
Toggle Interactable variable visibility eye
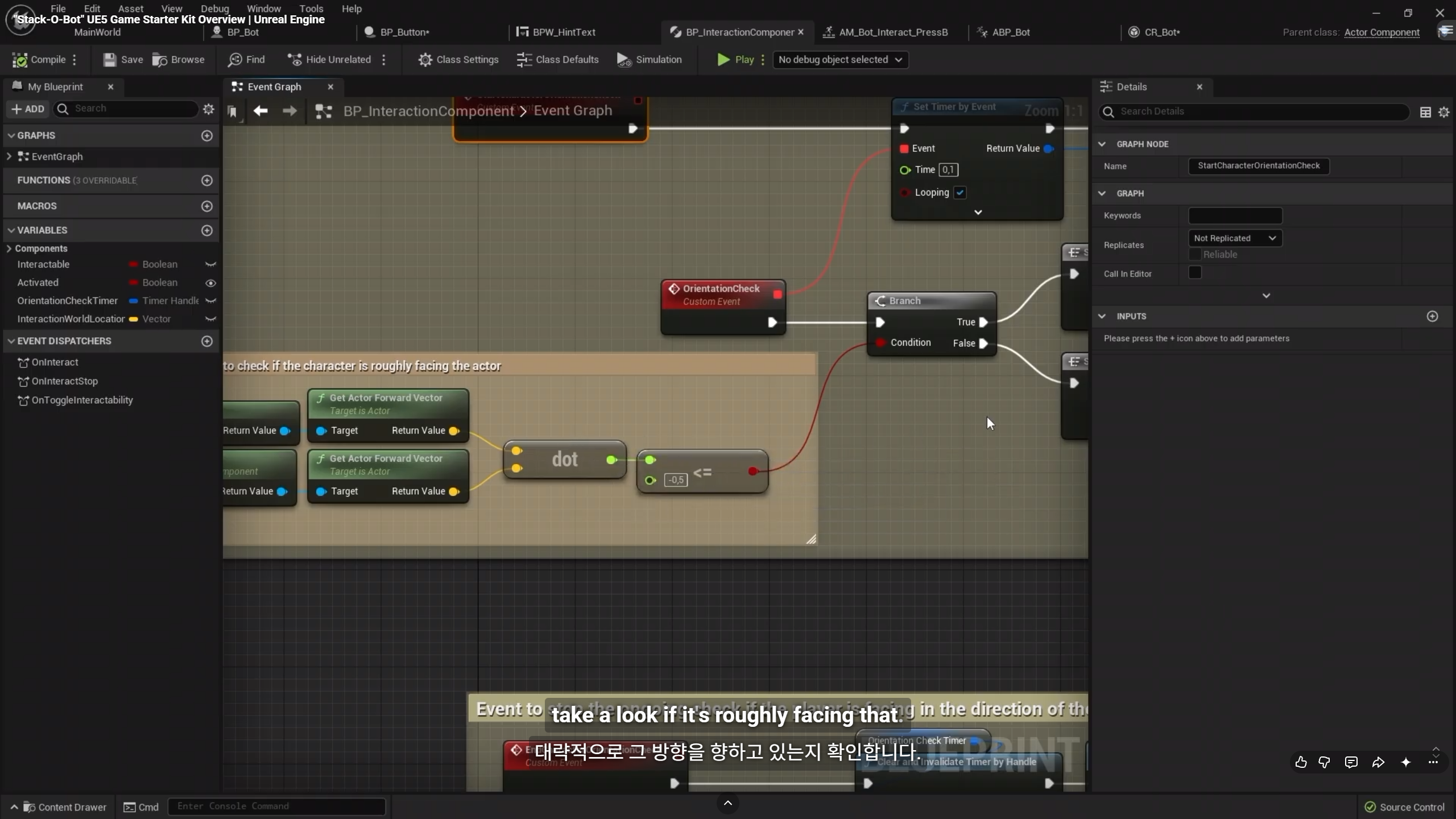[210, 264]
